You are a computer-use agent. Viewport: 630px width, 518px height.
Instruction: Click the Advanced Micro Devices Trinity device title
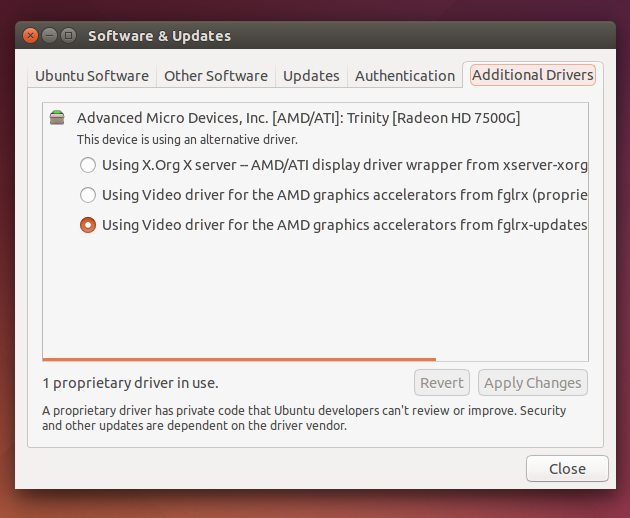[299, 118]
